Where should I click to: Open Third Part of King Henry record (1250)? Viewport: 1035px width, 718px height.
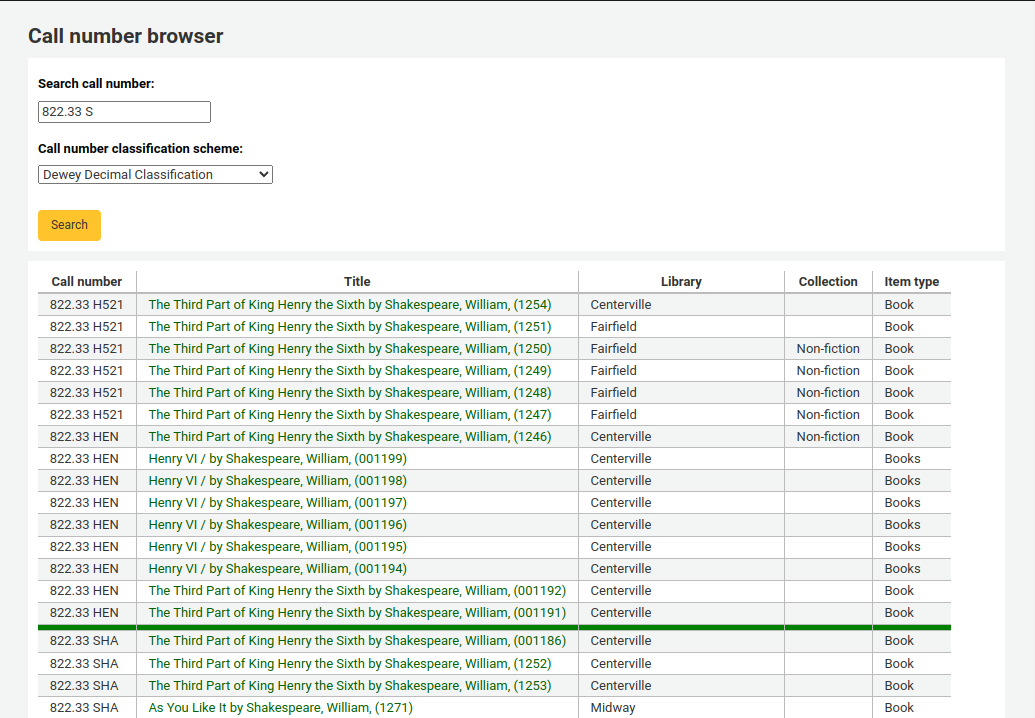pyautogui.click(x=349, y=349)
